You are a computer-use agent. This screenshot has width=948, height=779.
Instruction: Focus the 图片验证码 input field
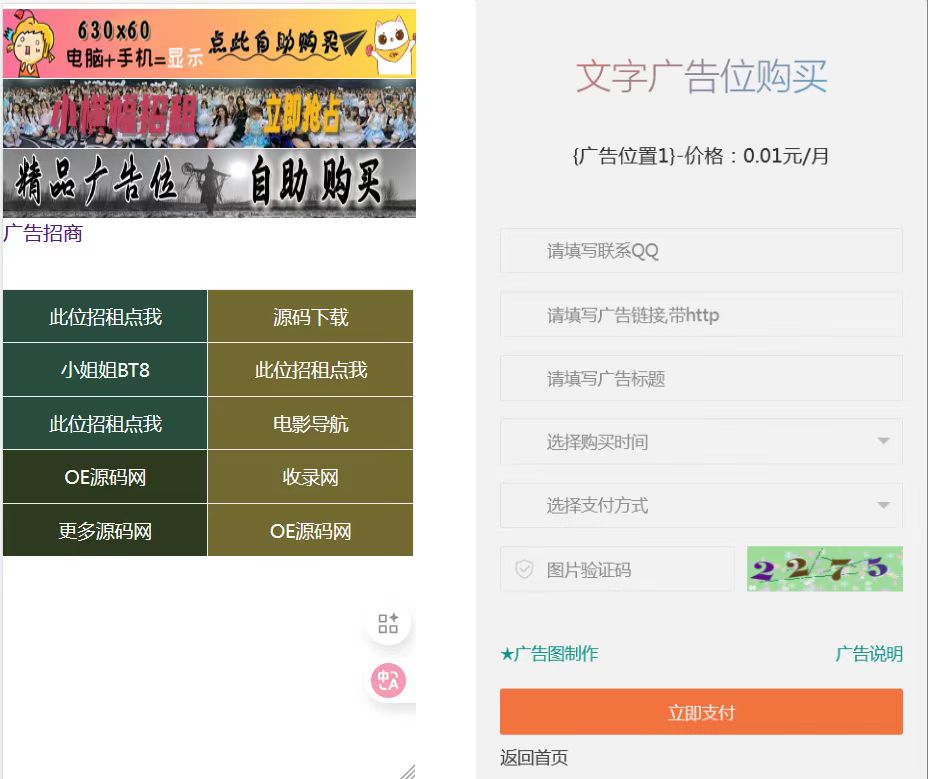(x=617, y=569)
